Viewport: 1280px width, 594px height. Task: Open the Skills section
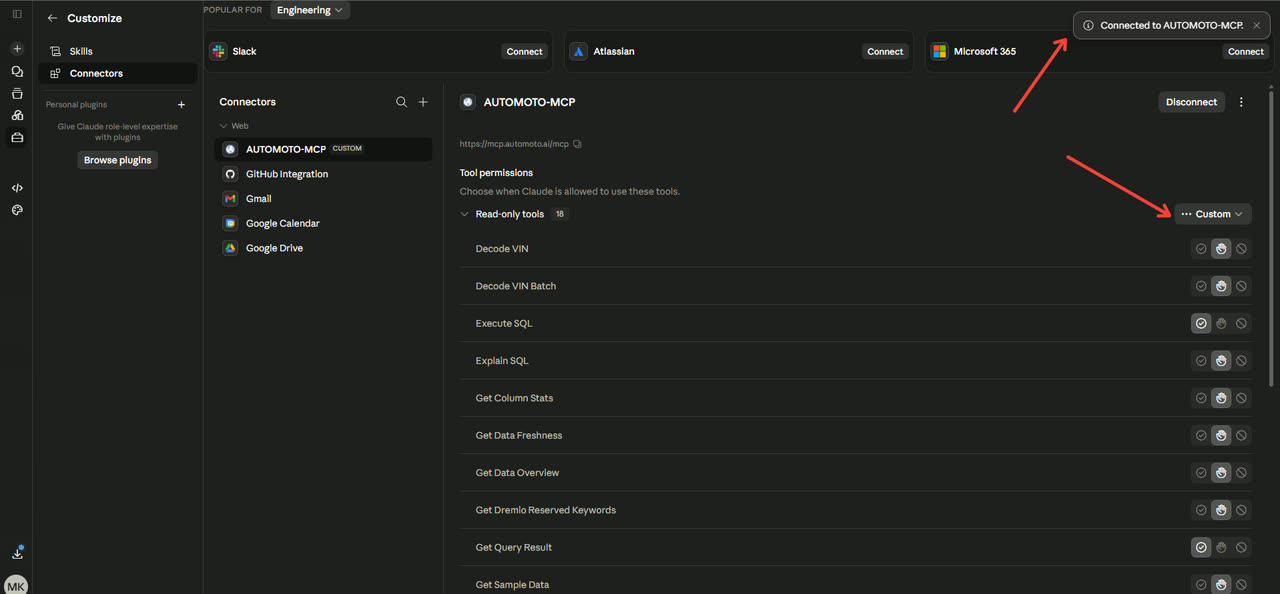(x=117, y=51)
